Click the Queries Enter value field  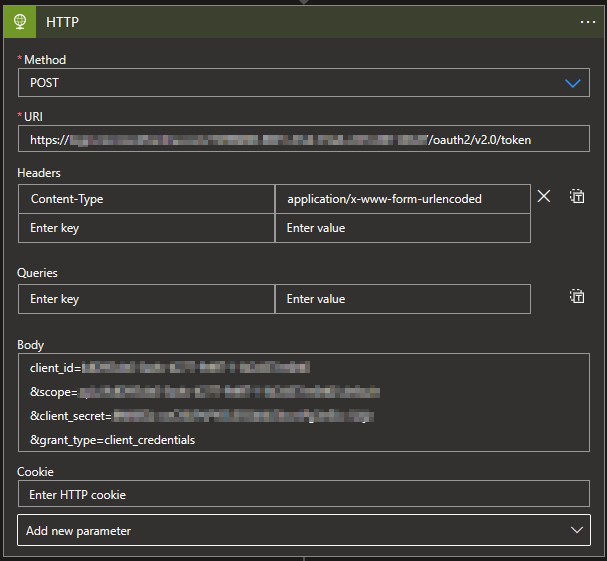(x=403, y=299)
